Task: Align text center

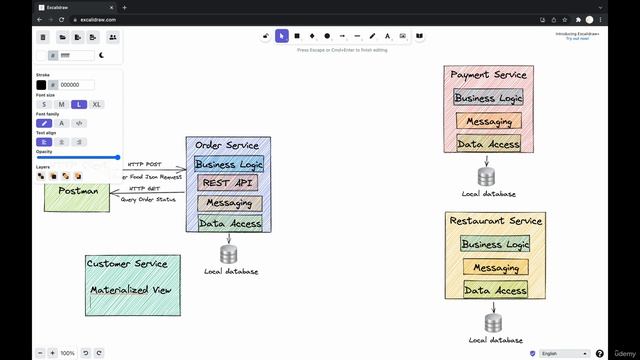Action: pyautogui.click(x=62, y=142)
